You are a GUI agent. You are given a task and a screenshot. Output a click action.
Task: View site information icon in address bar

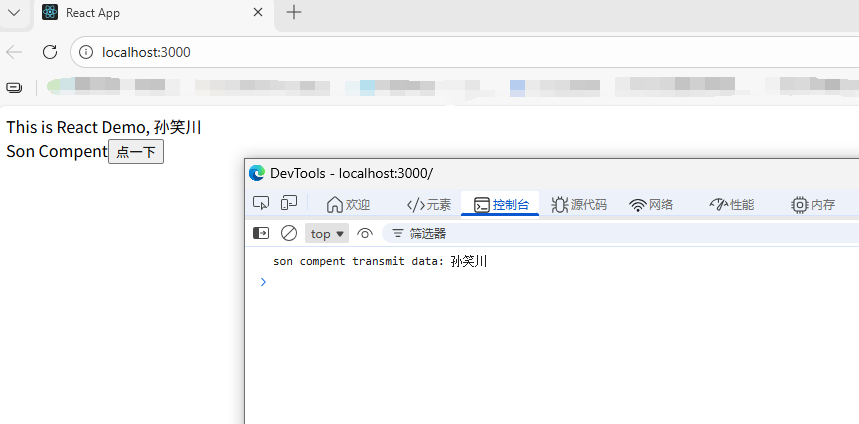(85, 52)
